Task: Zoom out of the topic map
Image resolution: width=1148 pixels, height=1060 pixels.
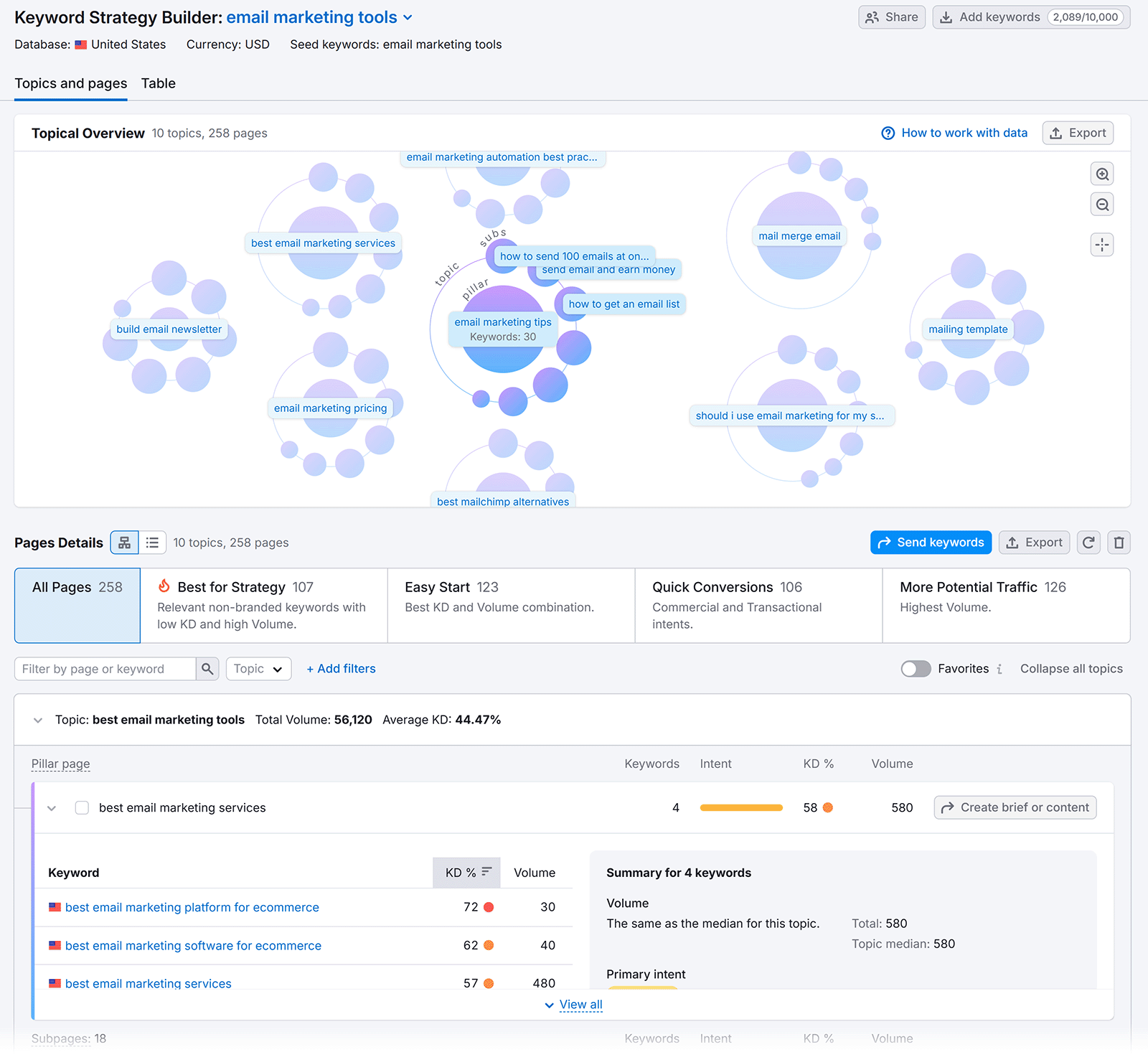Action: (1101, 204)
